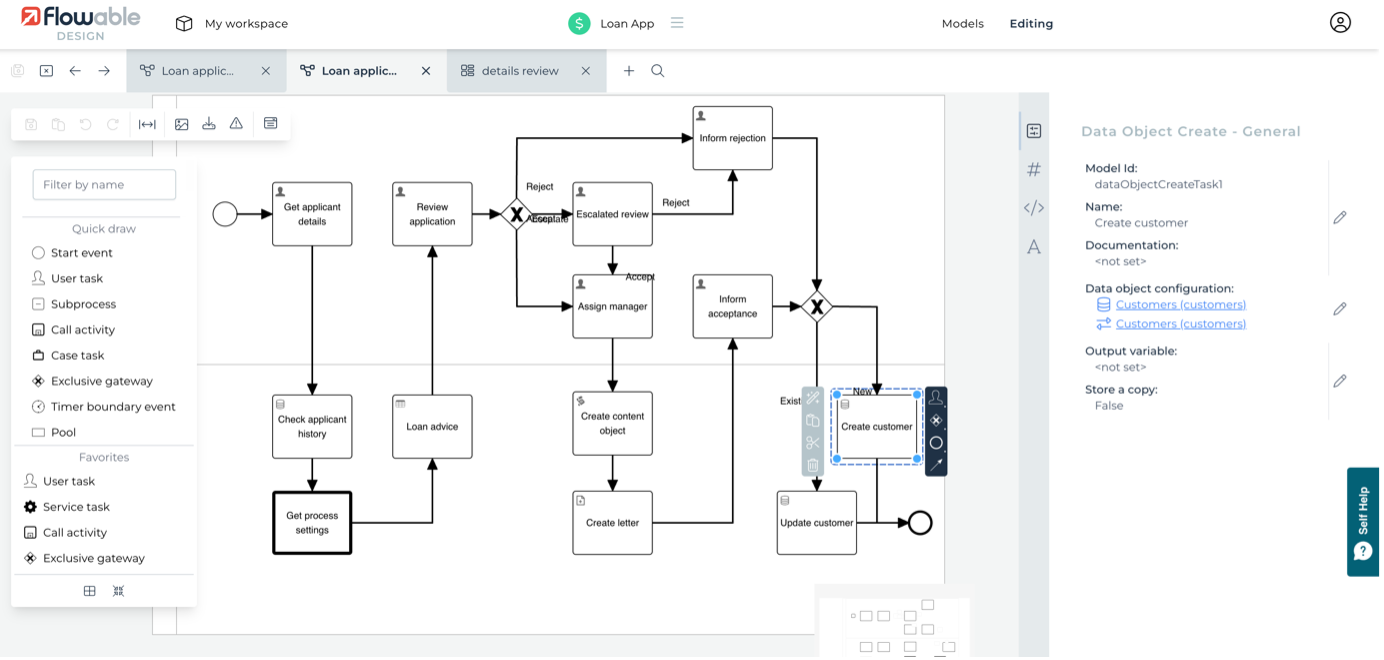Click the scissors cut icon beside Create customer
This screenshot has width=1384, height=660.
[813, 443]
